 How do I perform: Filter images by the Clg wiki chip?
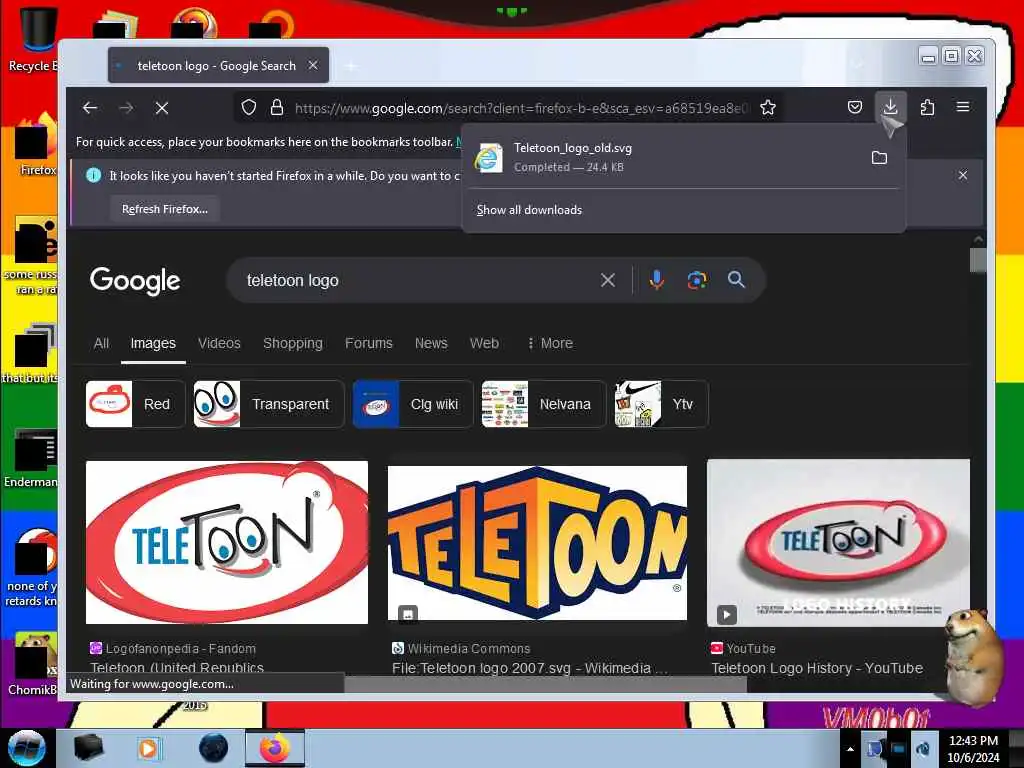click(413, 404)
